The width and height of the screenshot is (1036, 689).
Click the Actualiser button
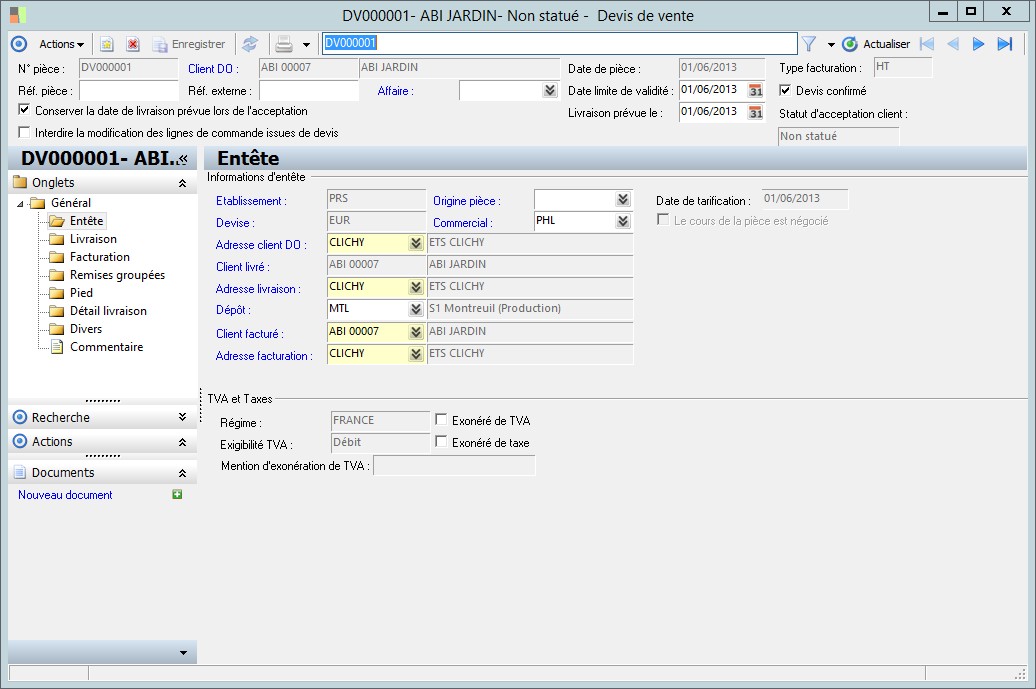[877, 44]
